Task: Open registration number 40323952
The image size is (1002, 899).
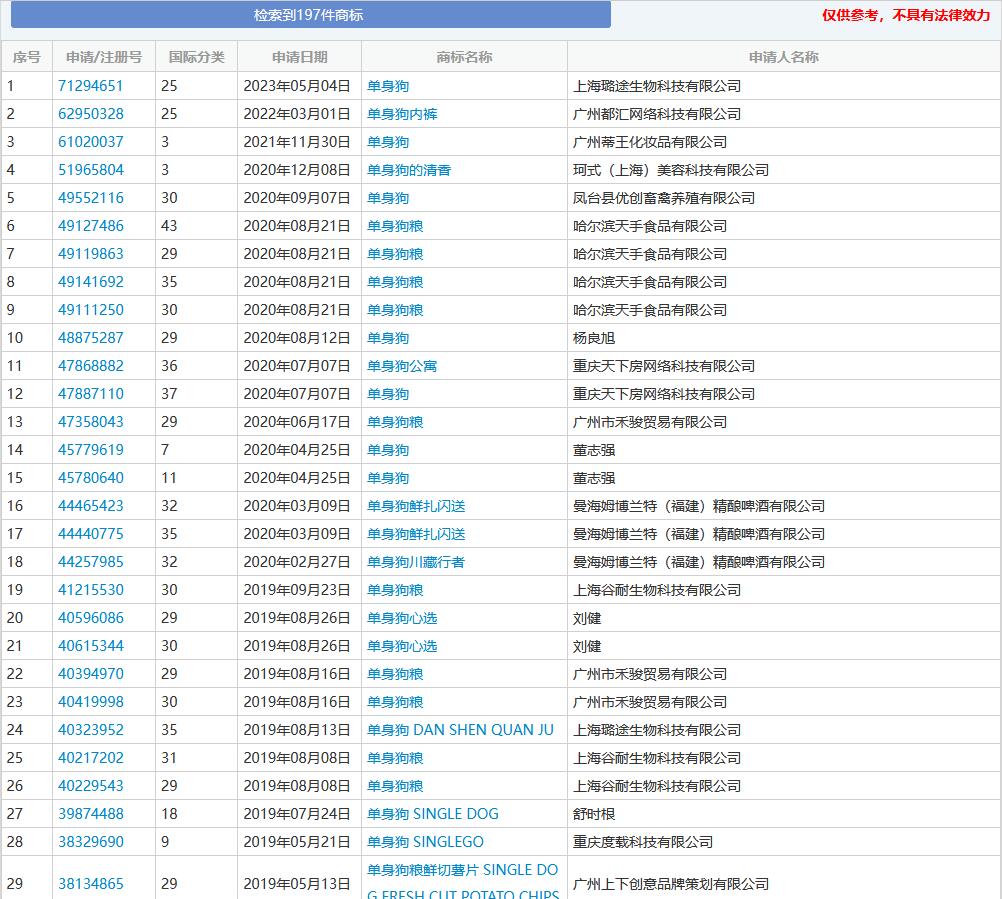Action: click(x=91, y=730)
